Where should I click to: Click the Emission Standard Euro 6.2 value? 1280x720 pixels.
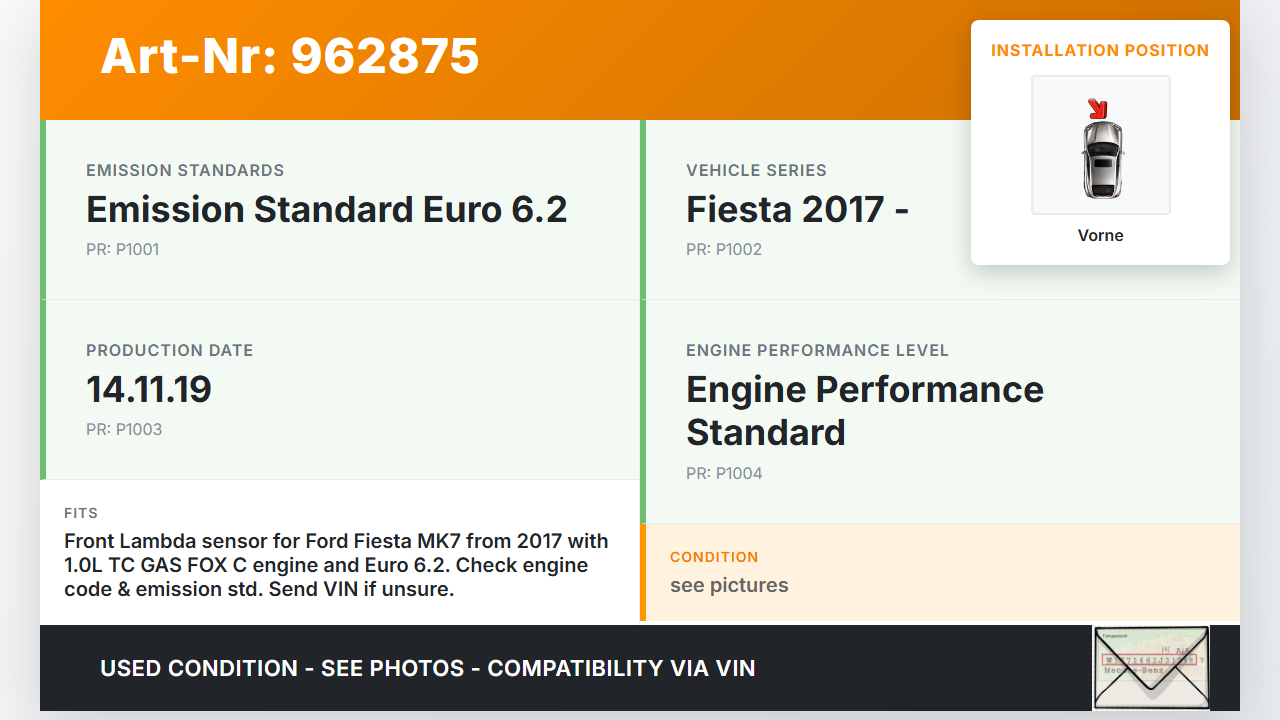tap(326, 210)
